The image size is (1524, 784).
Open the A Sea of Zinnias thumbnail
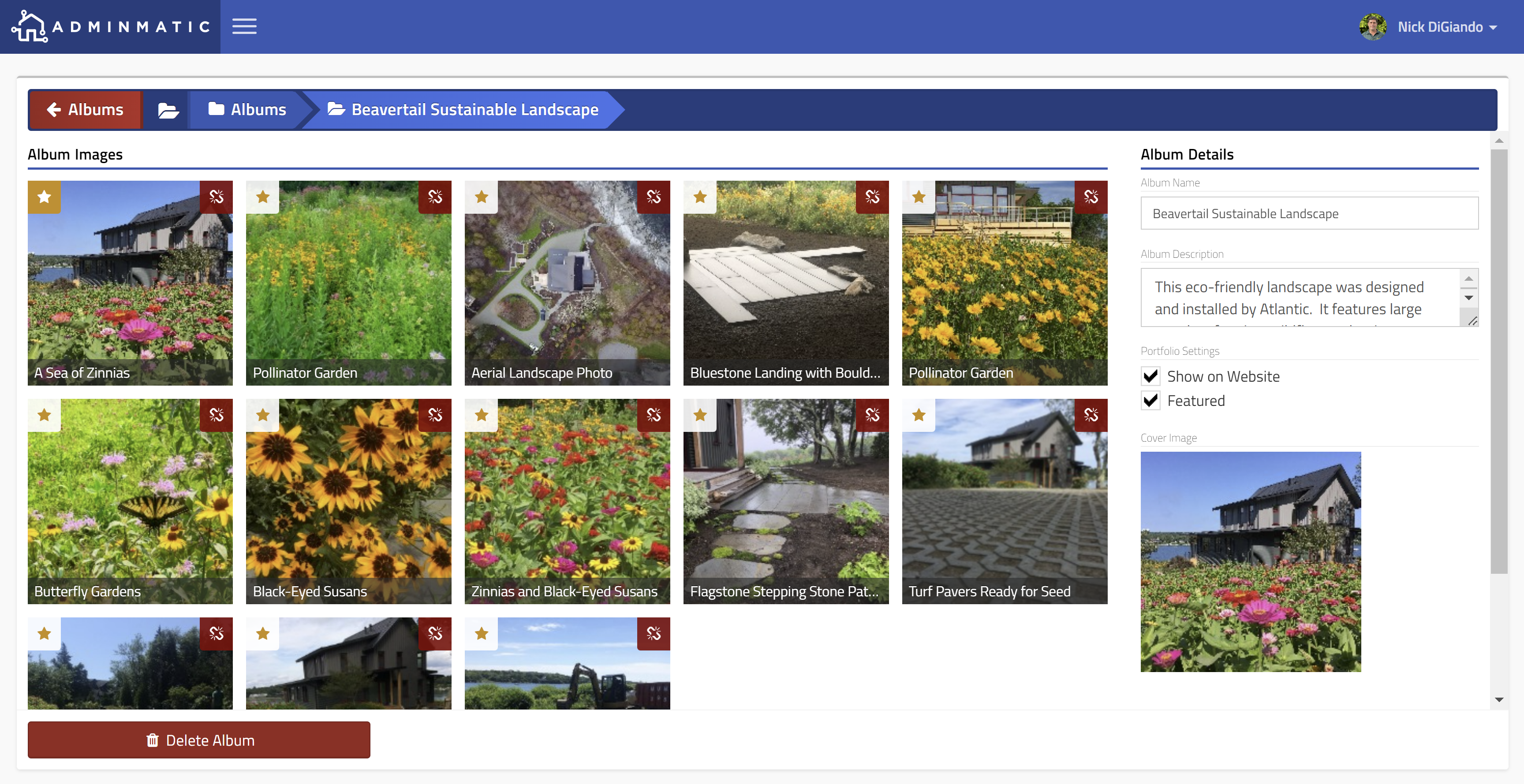tap(130, 283)
